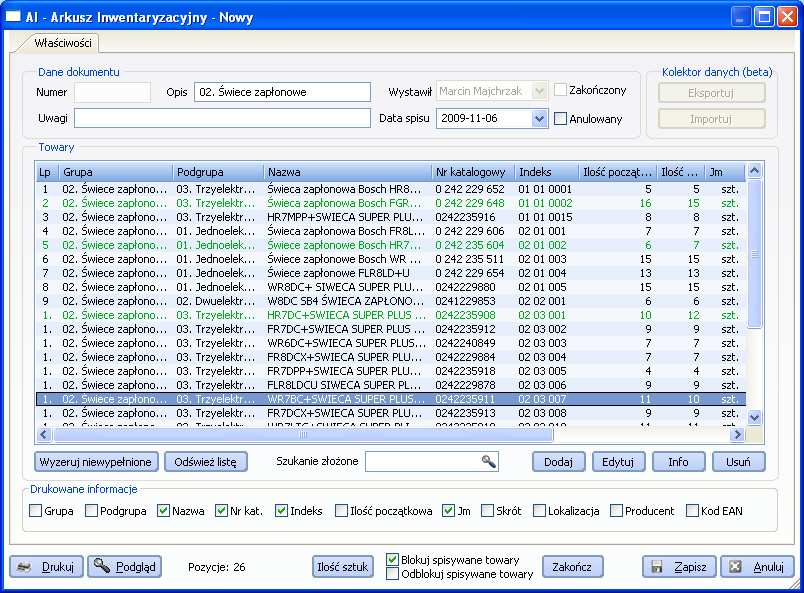Sort list by Grupa column header
Screen dimensions: 804x593
point(116,172)
